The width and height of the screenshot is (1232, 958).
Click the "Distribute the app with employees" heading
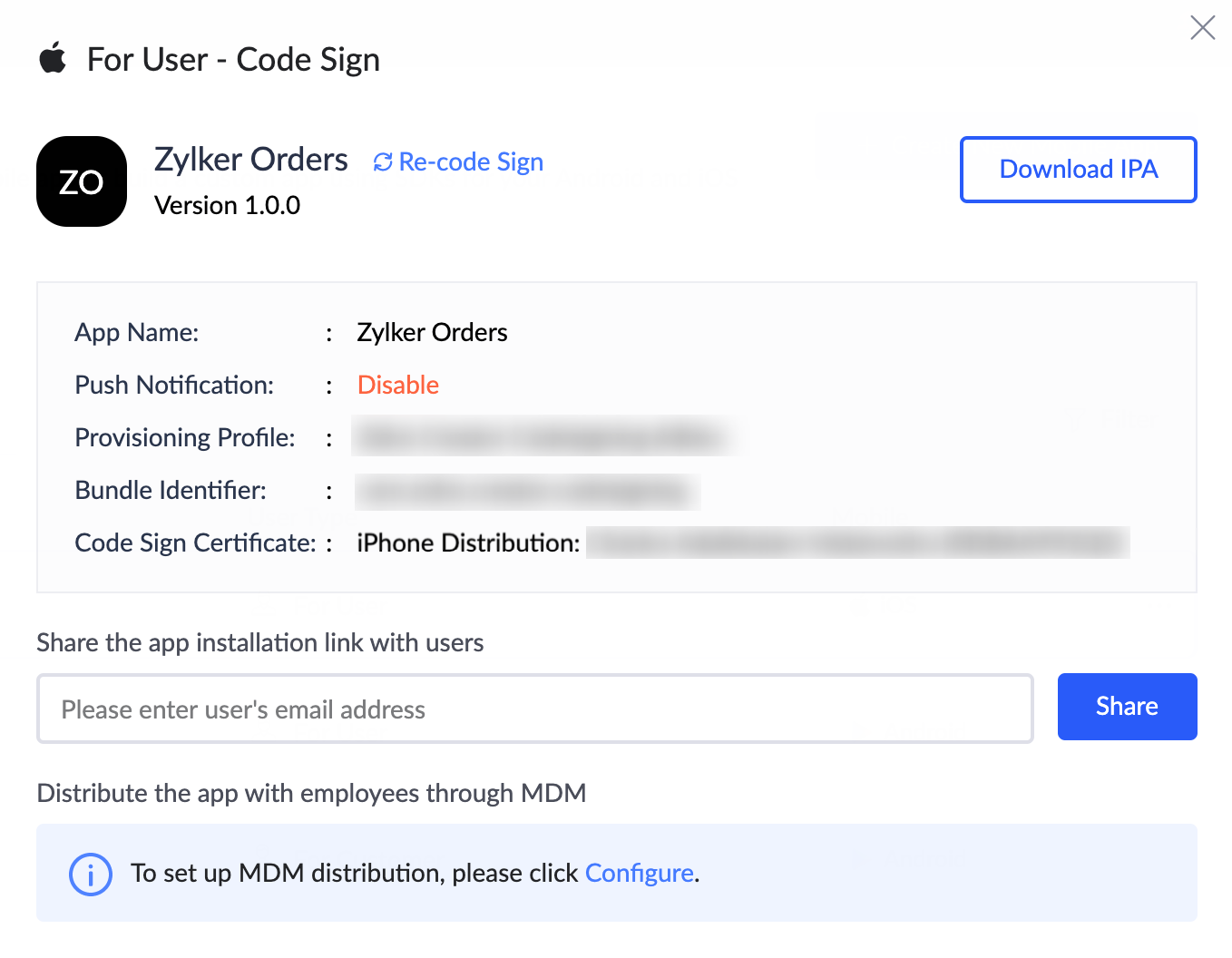pos(311,793)
